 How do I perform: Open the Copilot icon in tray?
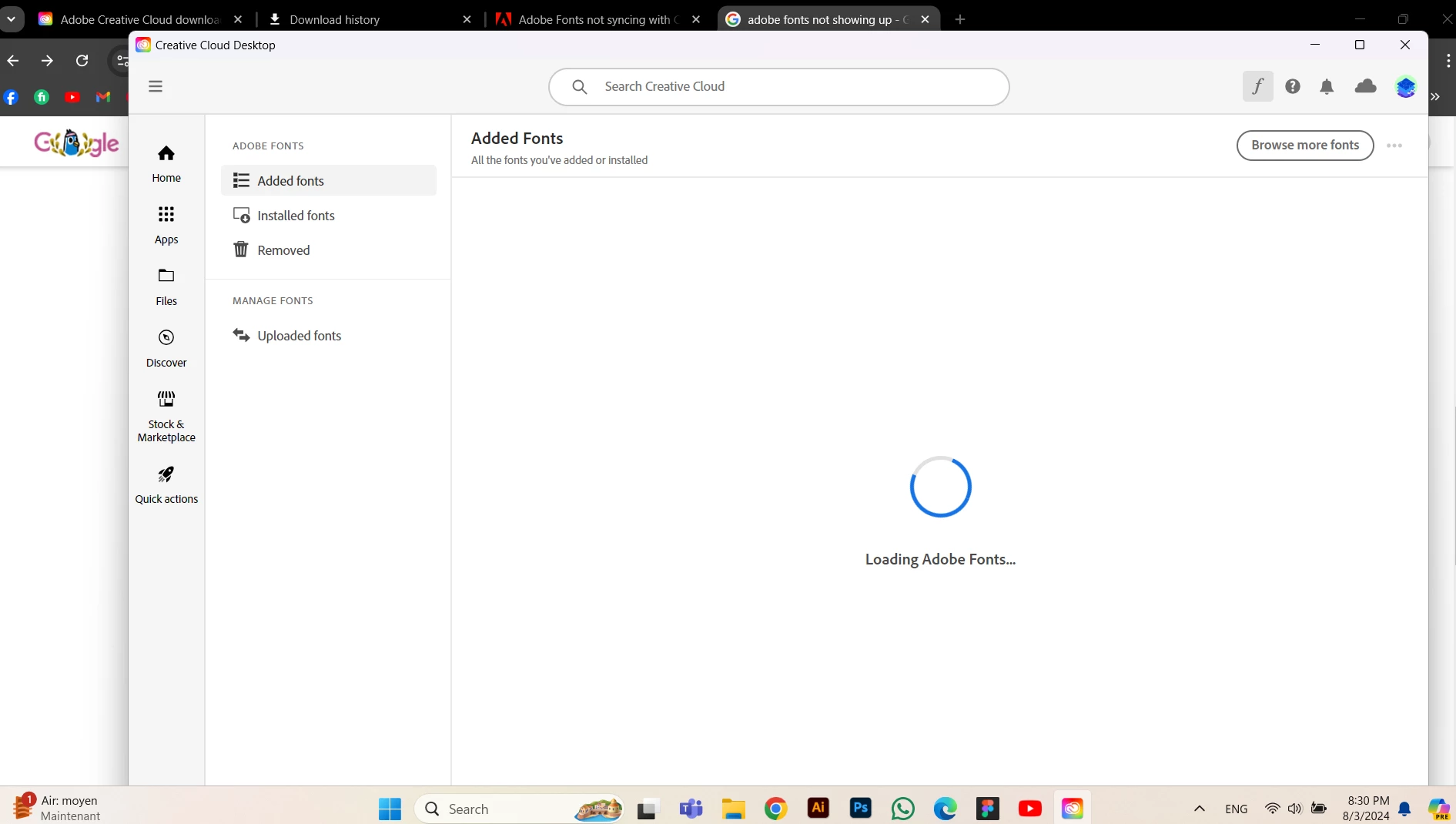pos(1438,809)
